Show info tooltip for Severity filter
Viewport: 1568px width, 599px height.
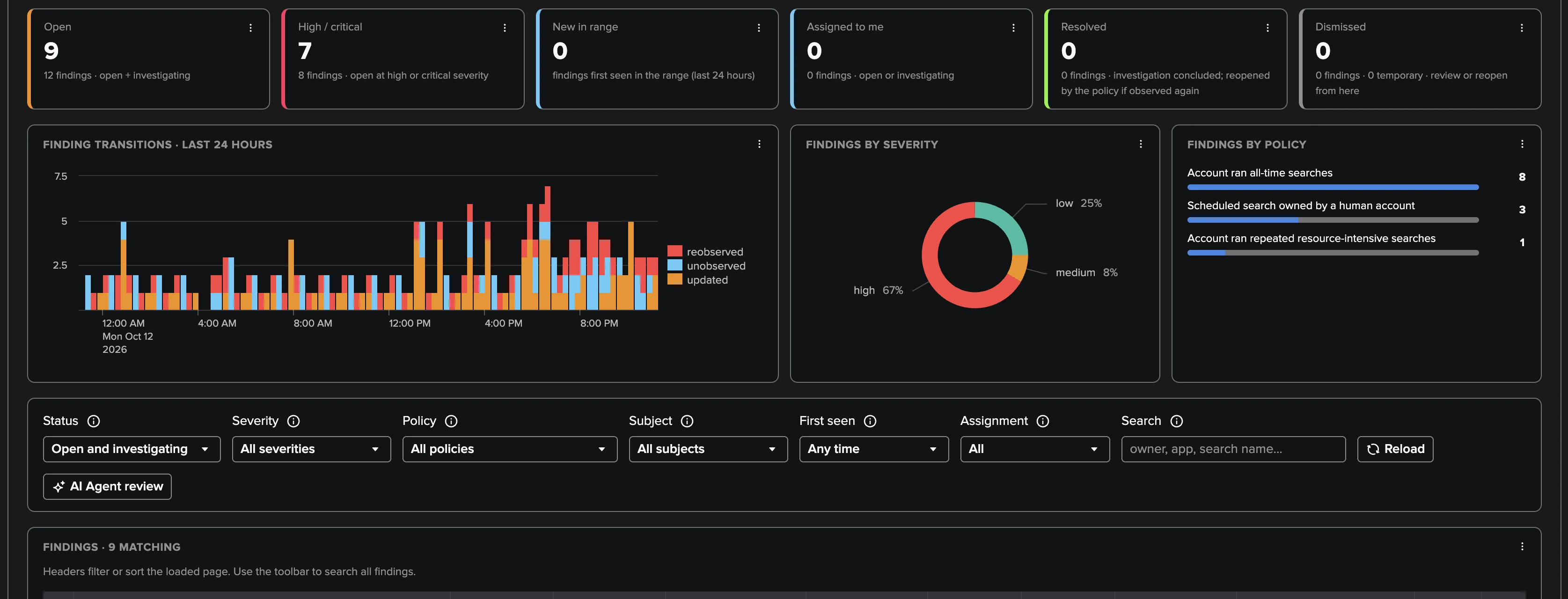293,421
